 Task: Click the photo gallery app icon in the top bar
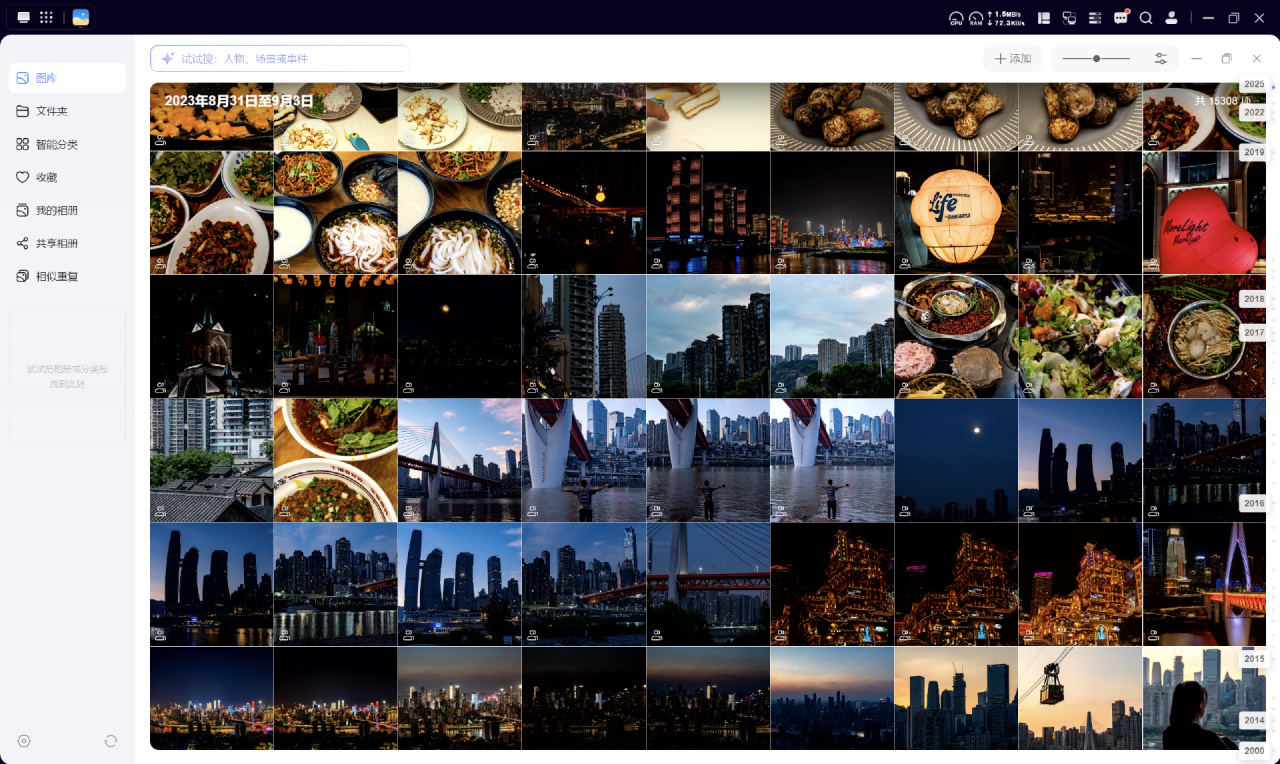81,18
